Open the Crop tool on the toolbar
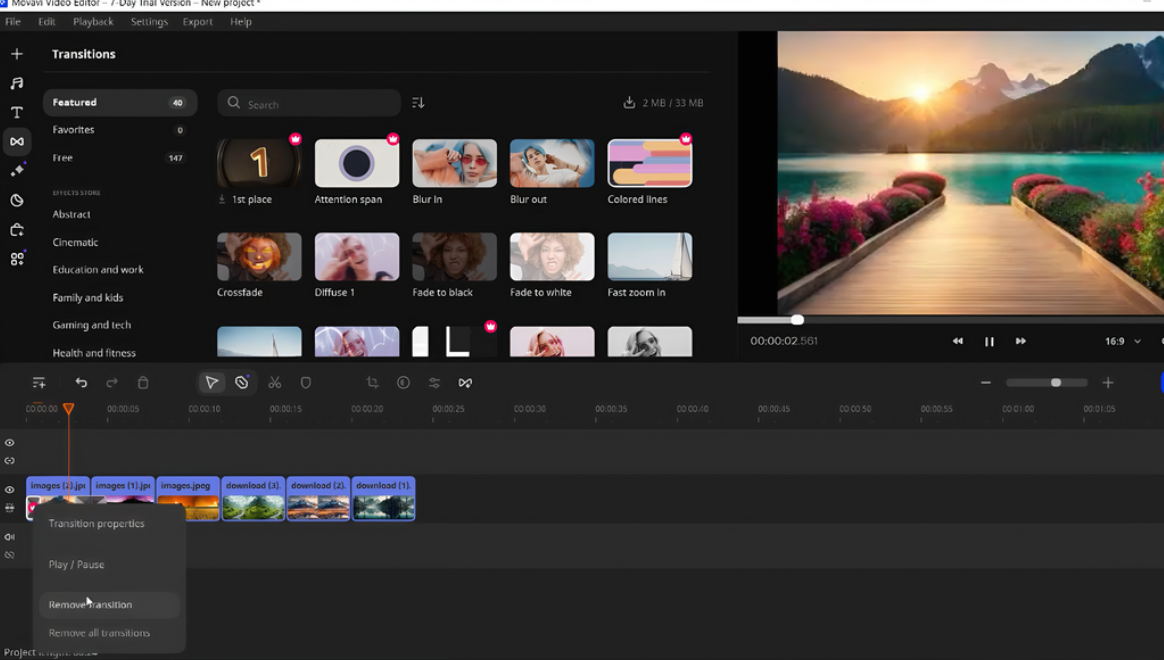1164x660 pixels. click(x=372, y=382)
